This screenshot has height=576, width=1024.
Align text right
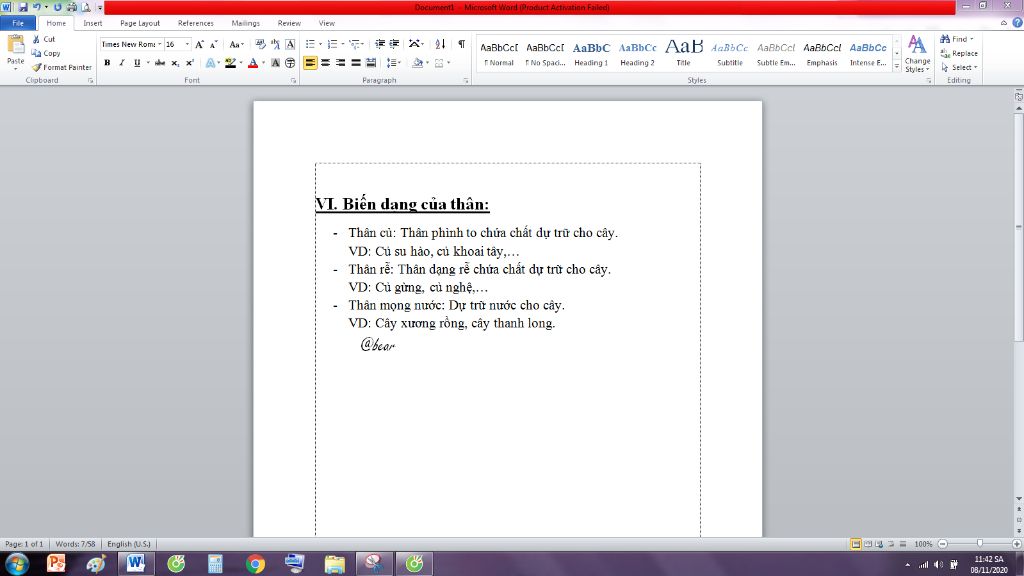[x=340, y=63]
